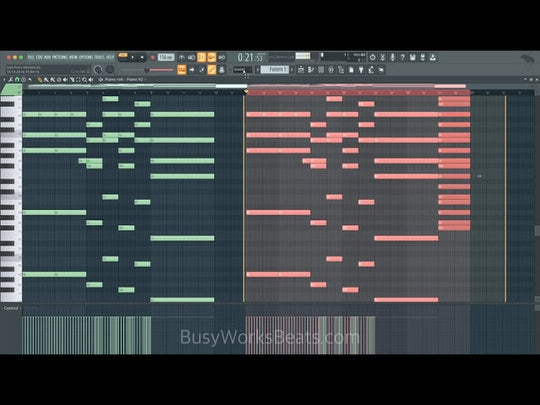This screenshot has height=405, width=540.
Task: Click the master volume knob
Action: [98, 70]
